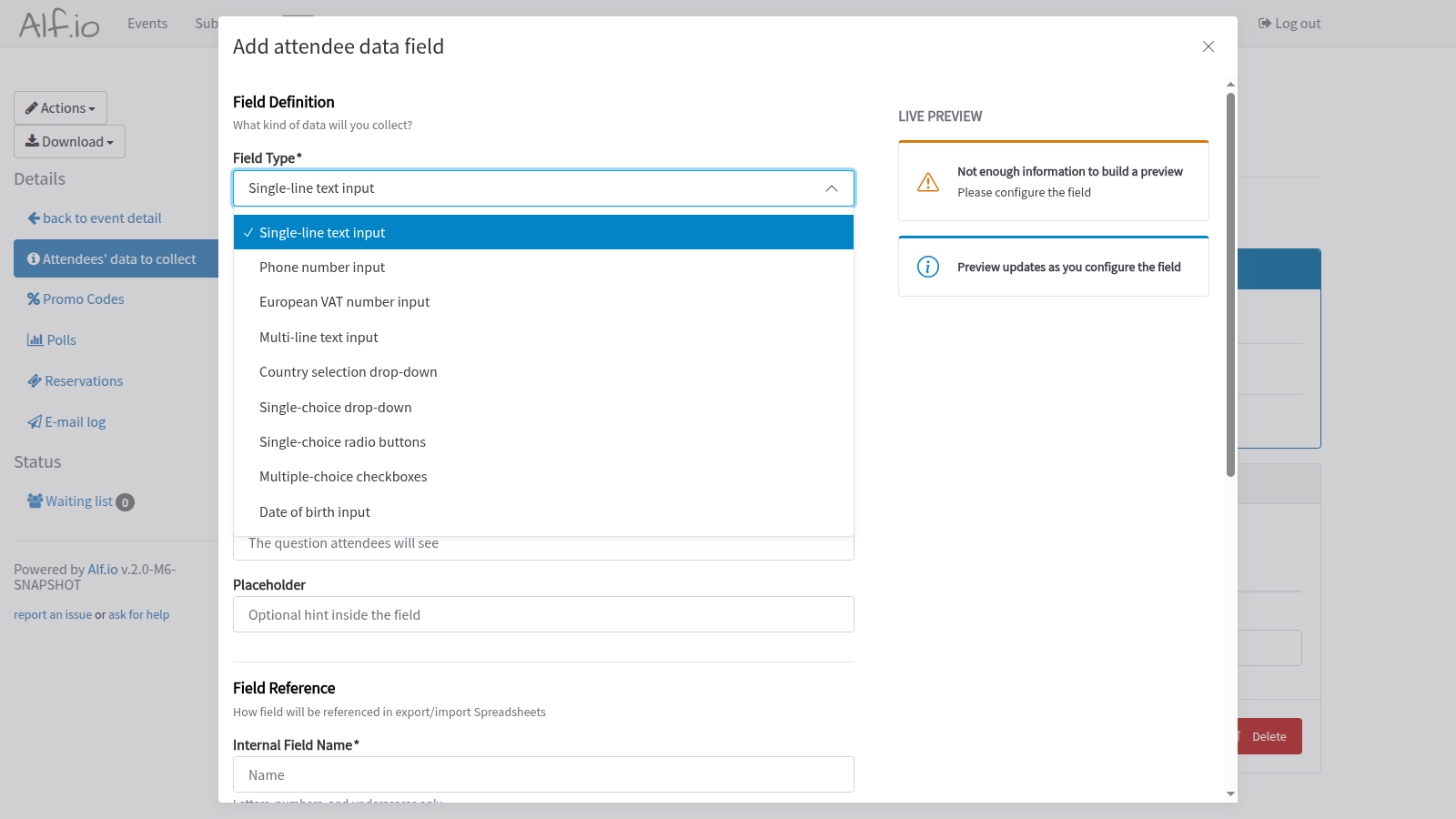Click the Log out link

coord(1289,24)
